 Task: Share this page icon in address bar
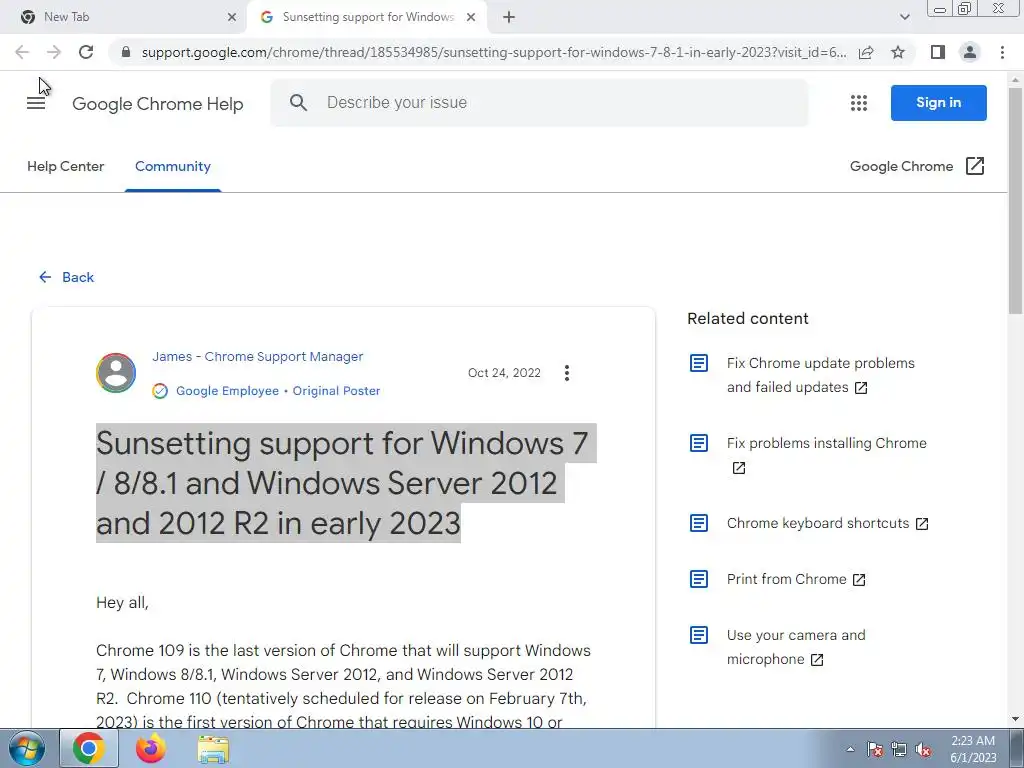point(866,52)
